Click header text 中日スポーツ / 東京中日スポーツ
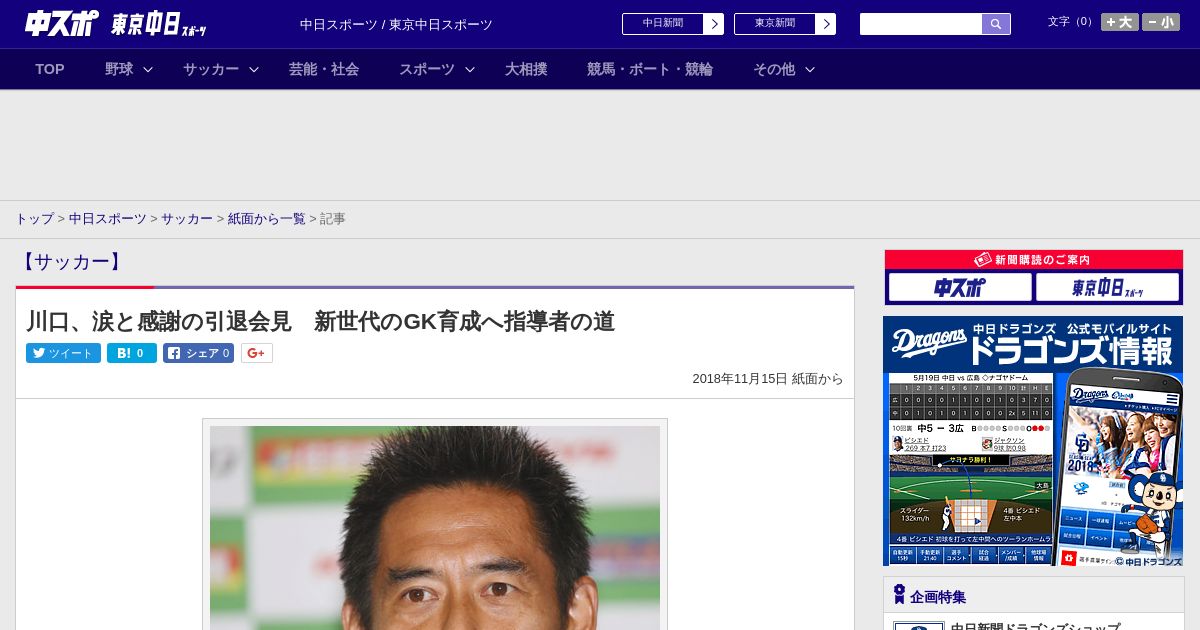The width and height of the screenshot is (1200, 630). click(396, 24)
